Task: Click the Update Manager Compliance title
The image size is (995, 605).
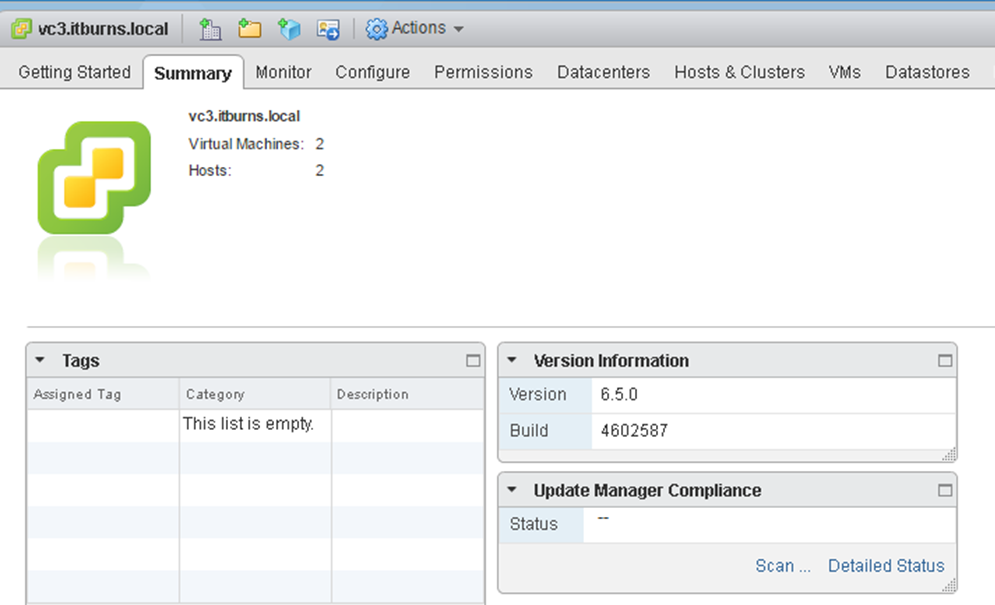Action: click(x=647, y=490)
